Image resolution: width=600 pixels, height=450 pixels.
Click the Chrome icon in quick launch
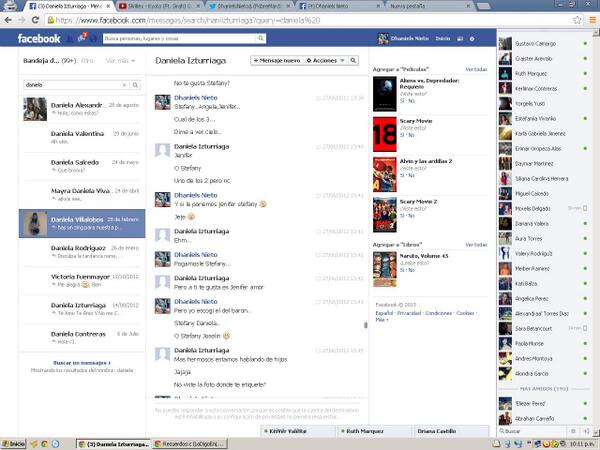(44, 444)
